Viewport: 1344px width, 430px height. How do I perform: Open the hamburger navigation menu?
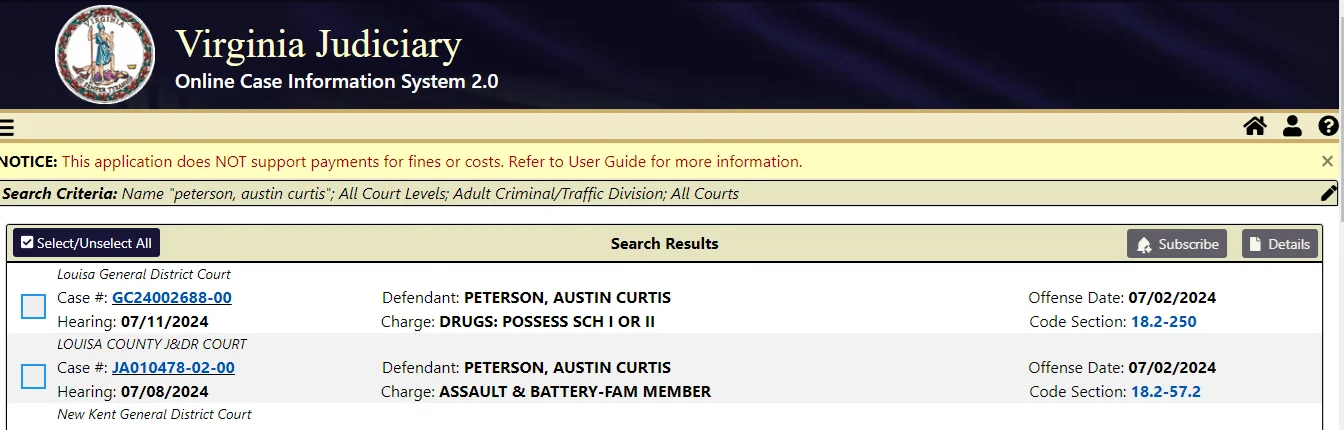coord(6,127)
